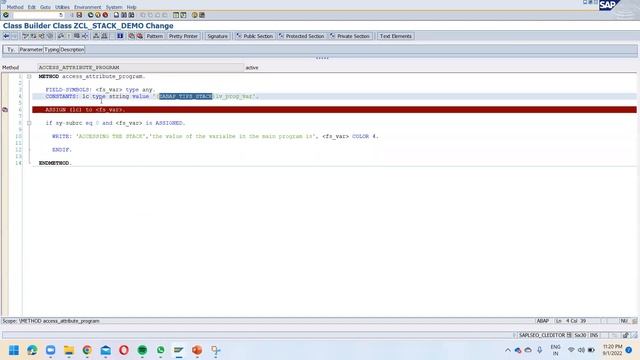640x360 pixels.
Task: Click the breakpoint marker on line 6
Action: pyautogui.click(x=5, y=109)
